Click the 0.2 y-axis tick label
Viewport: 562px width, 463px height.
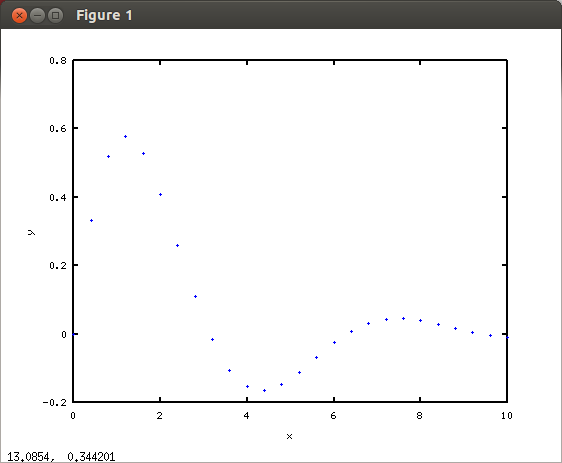click(58, 266)
